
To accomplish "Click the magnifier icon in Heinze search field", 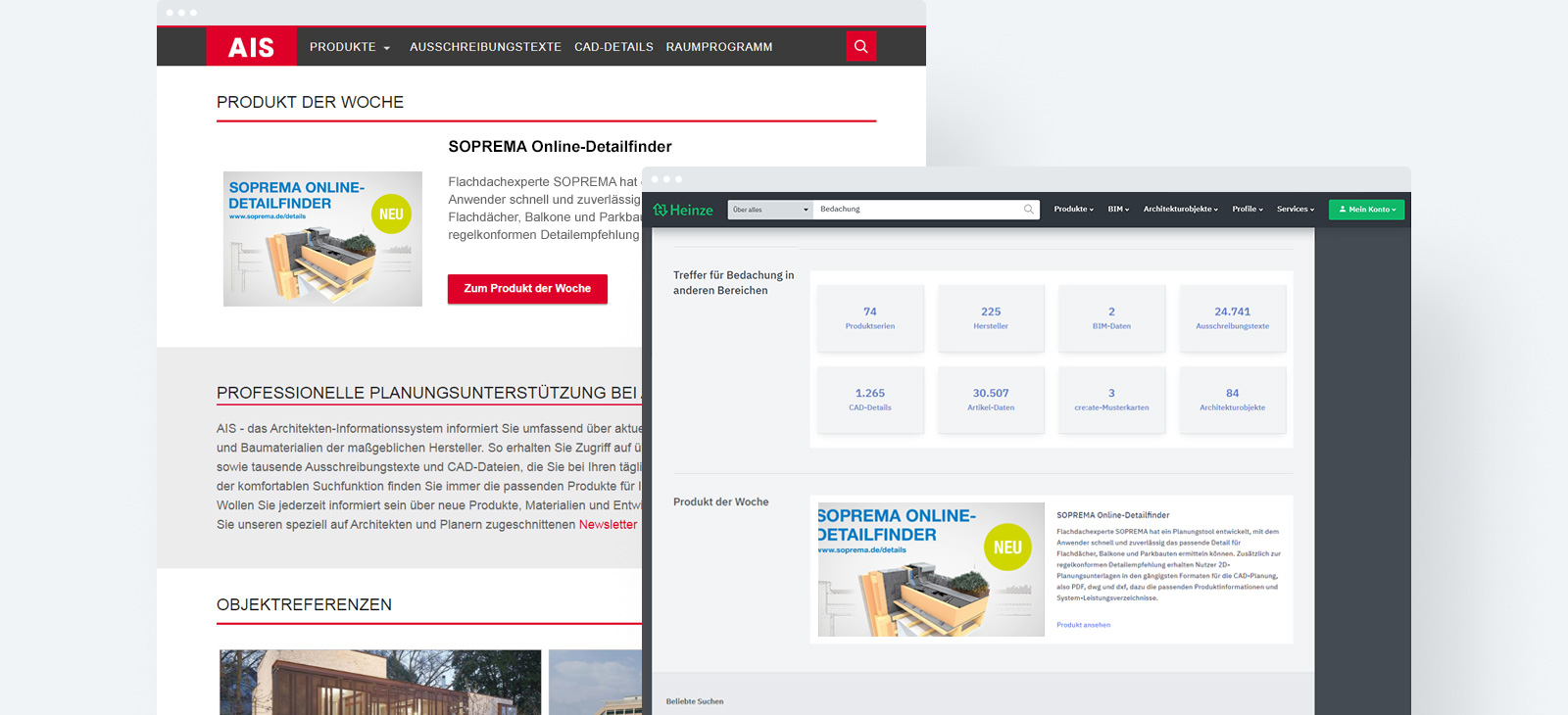I will point(1029,209).
